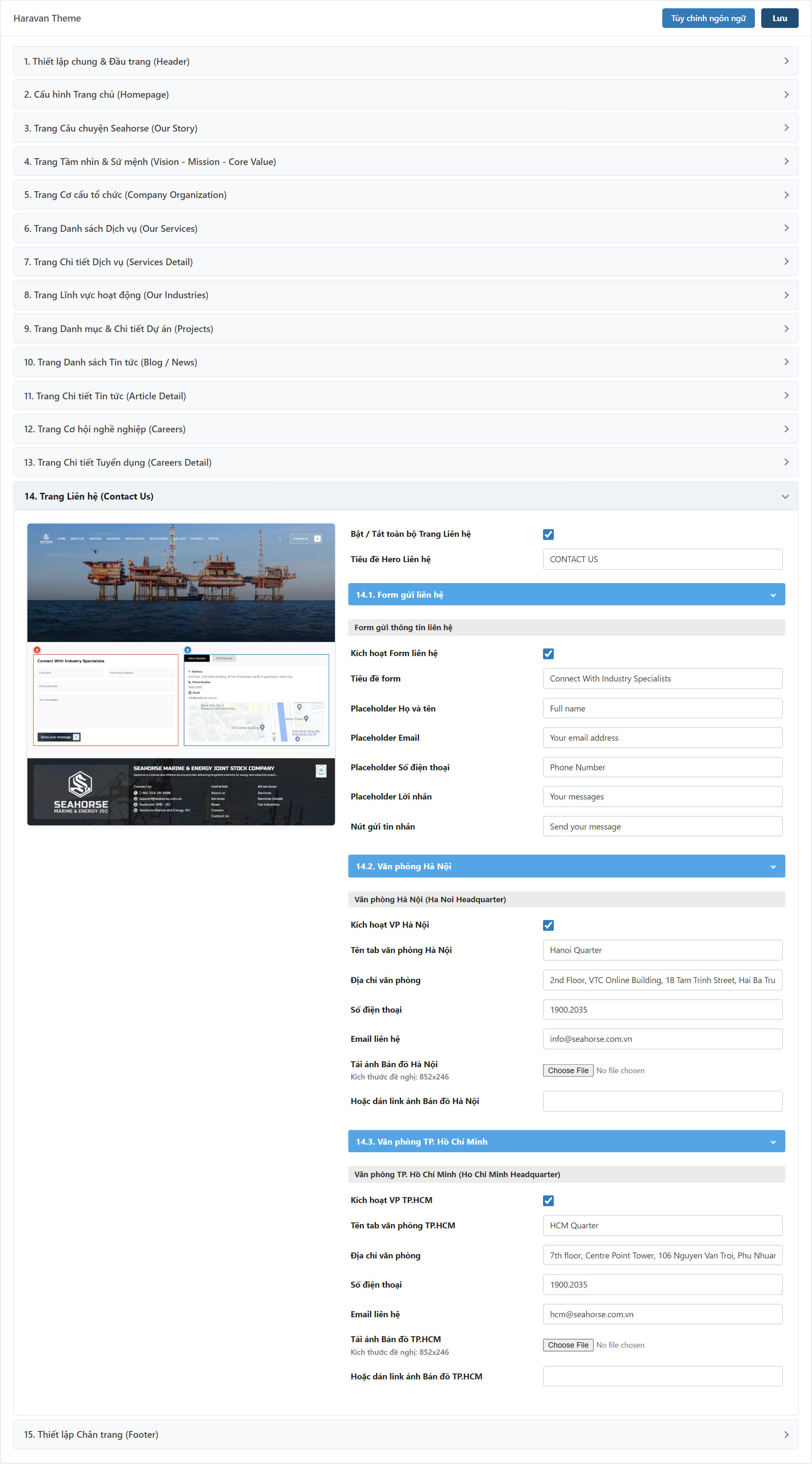812x1464 pixels.
Task: Collapse the 14.1 Form gửi liên hệ panel
Action: pos(567,594)
